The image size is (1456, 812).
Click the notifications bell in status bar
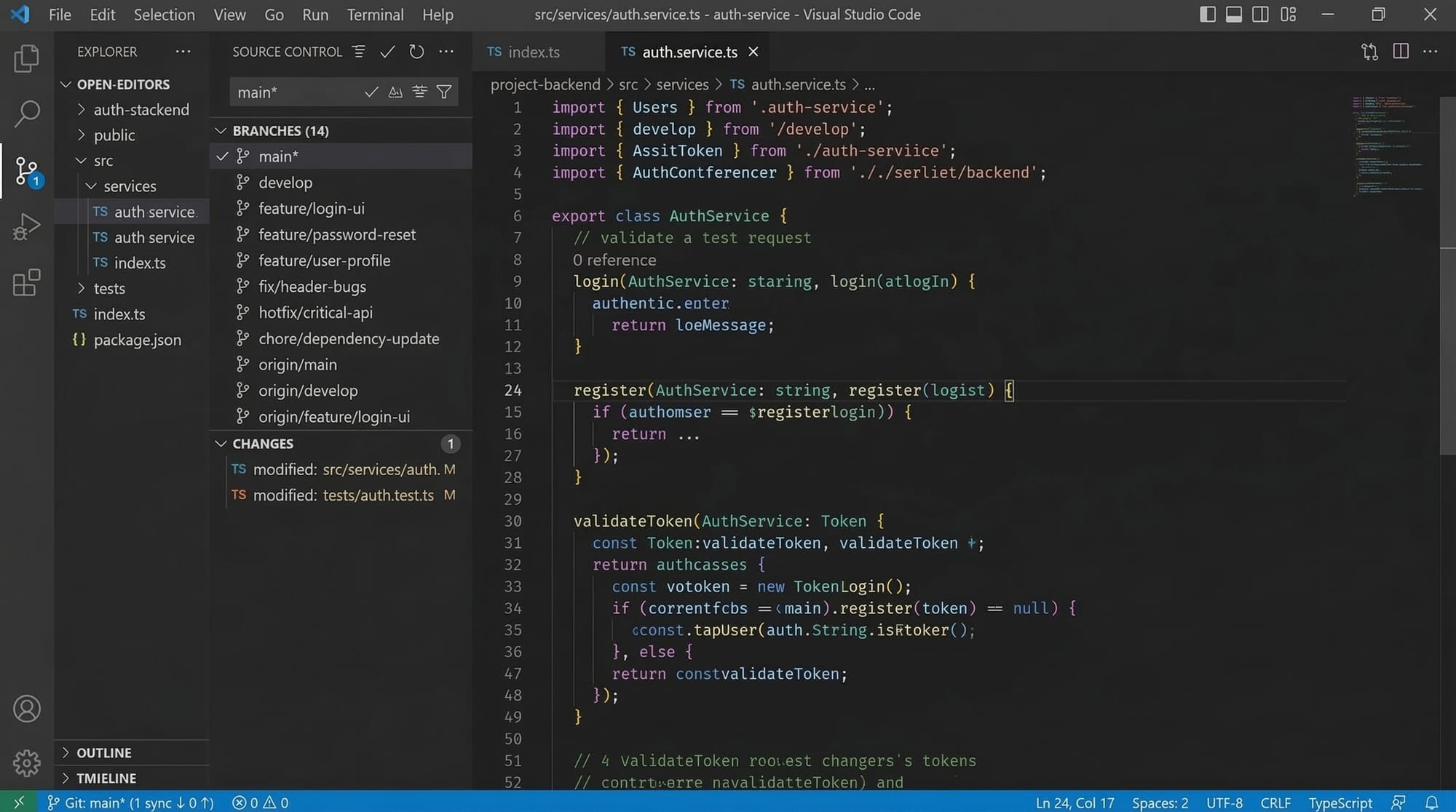1431,803
